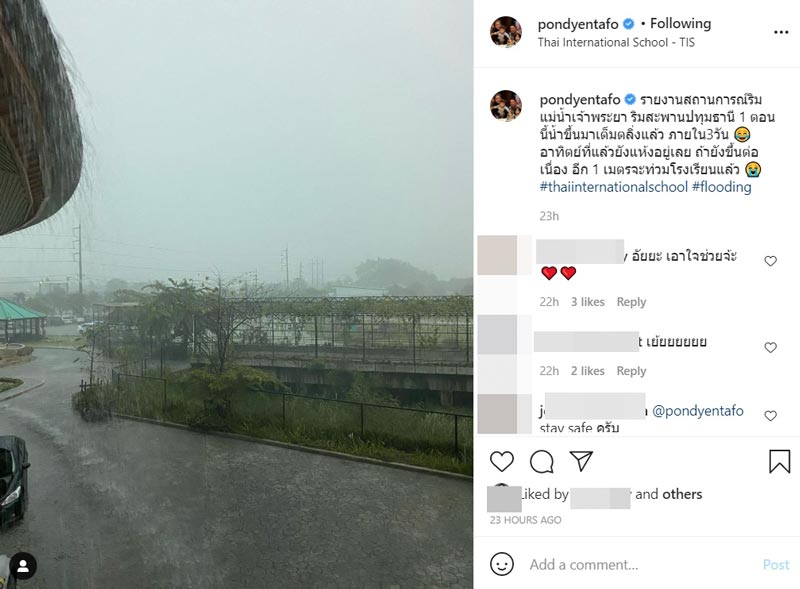Share post via paper plane icon
Screen dimensions: 800x589
[581, 461]
